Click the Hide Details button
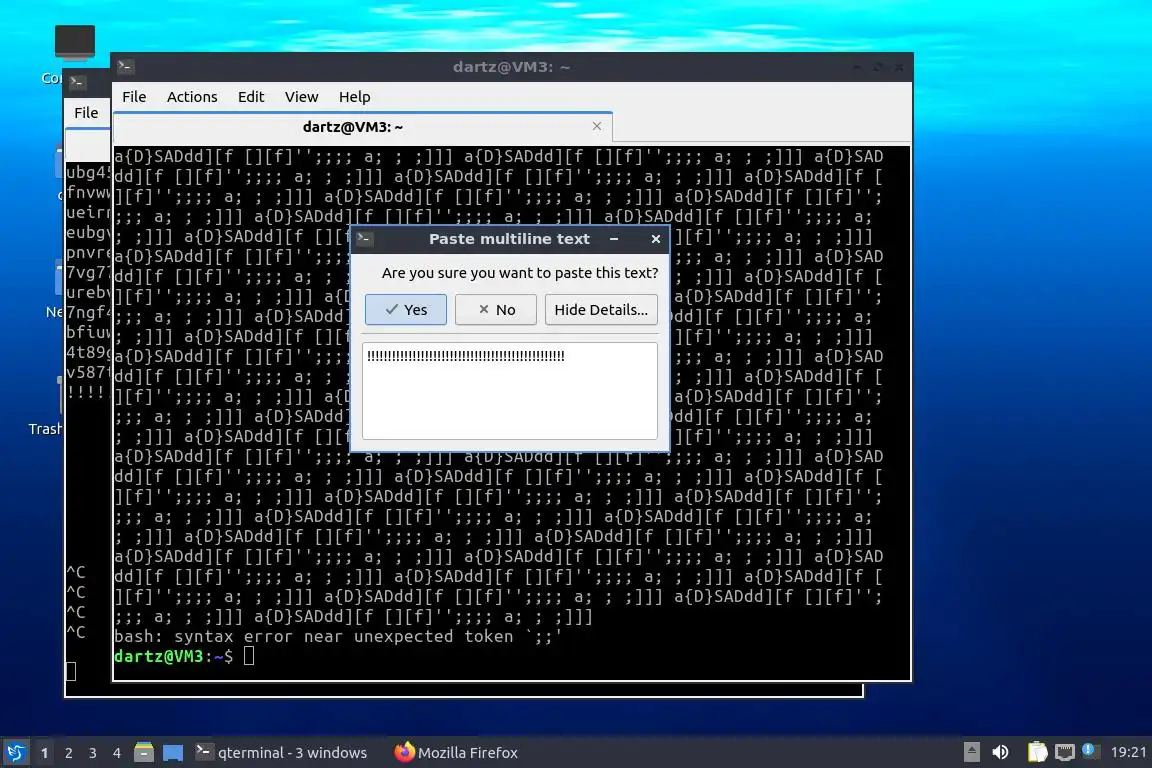Image resolution: width=1152 pixels, height=768 pixels. 601,309
